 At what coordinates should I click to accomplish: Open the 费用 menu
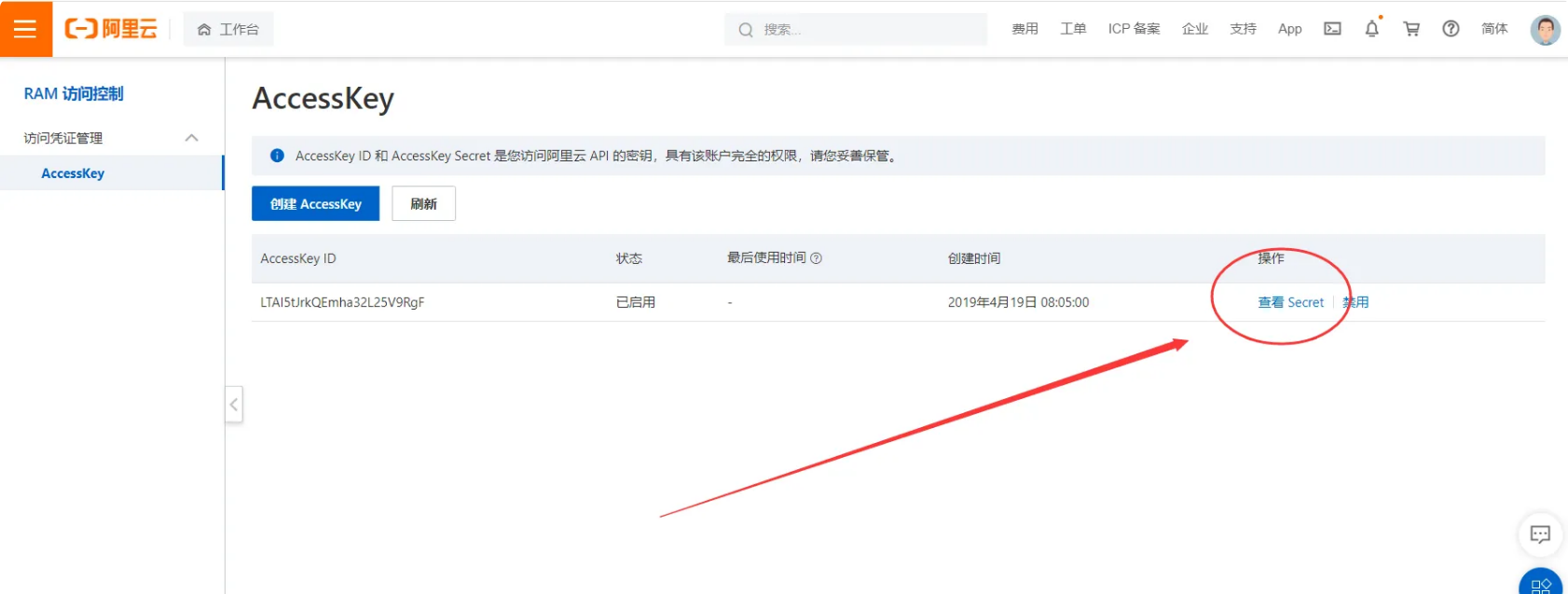[1025, 29]
